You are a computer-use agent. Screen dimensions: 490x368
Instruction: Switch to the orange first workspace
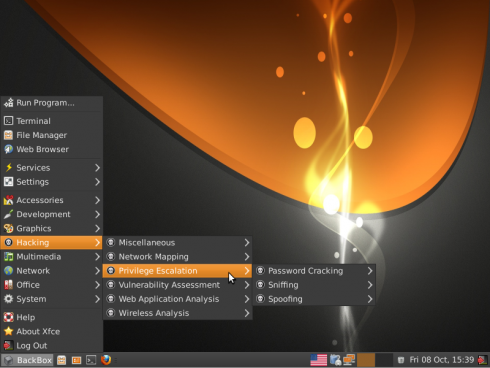coord(366,360)
